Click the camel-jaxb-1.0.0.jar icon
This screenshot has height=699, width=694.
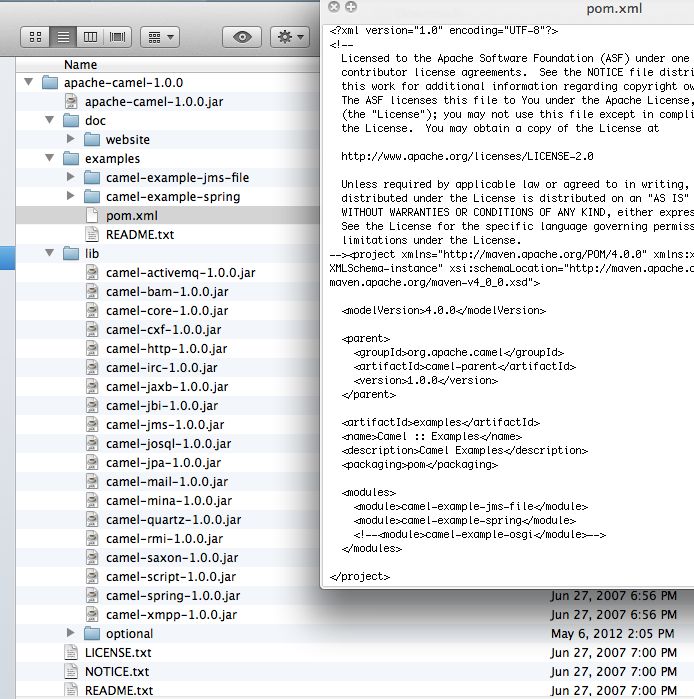[x=92, y=387]
